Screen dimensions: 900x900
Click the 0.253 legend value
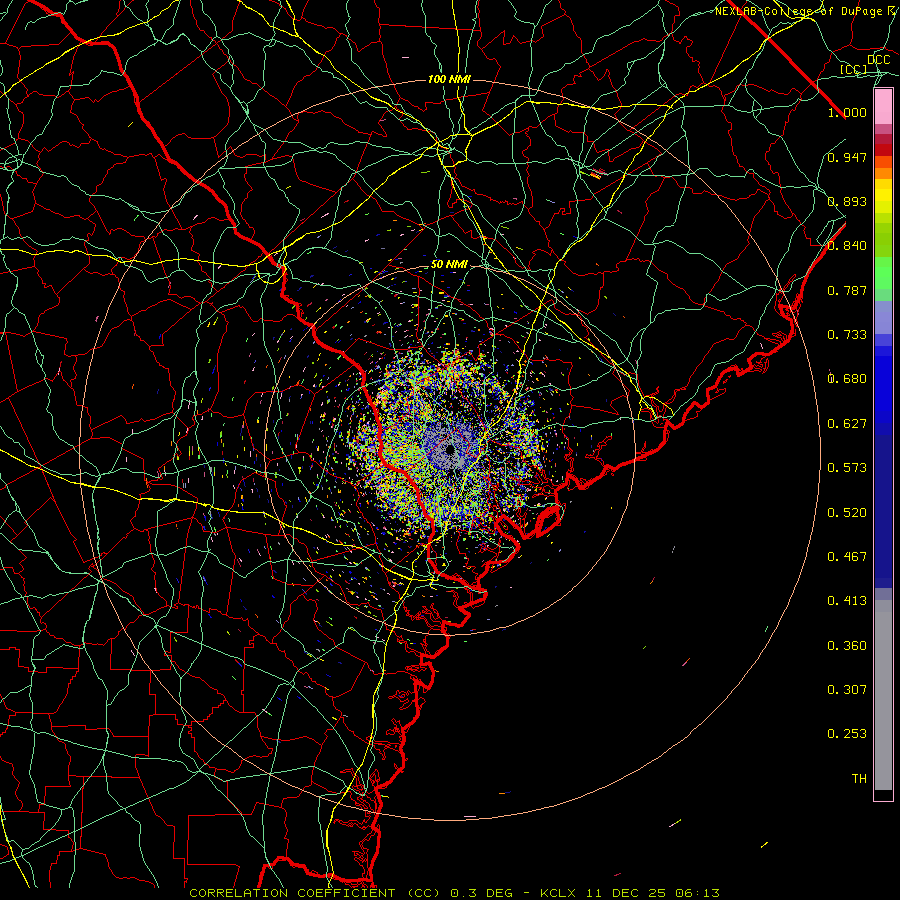tap(847, 734)
